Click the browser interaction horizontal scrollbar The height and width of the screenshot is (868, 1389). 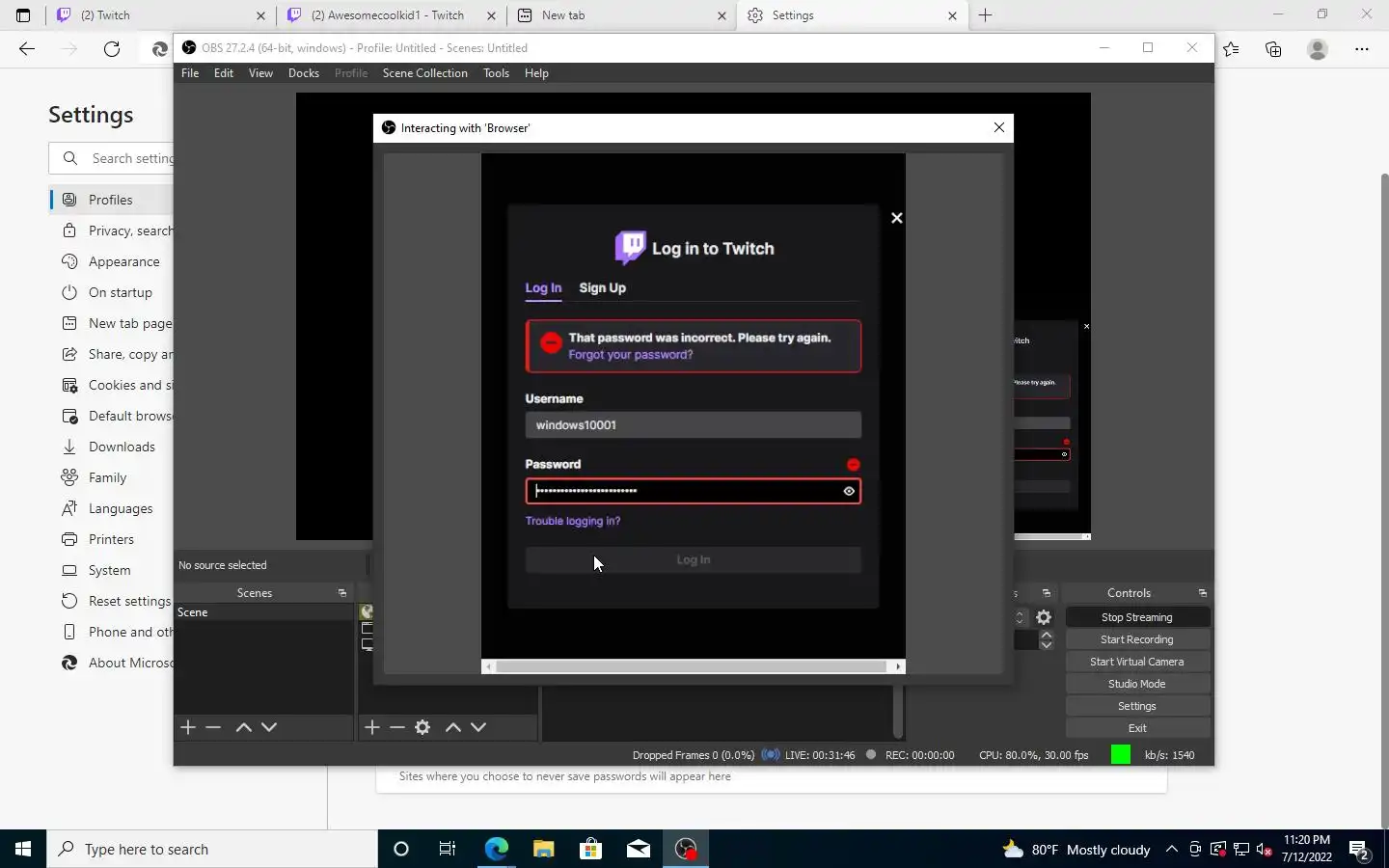tap(693, 666)
